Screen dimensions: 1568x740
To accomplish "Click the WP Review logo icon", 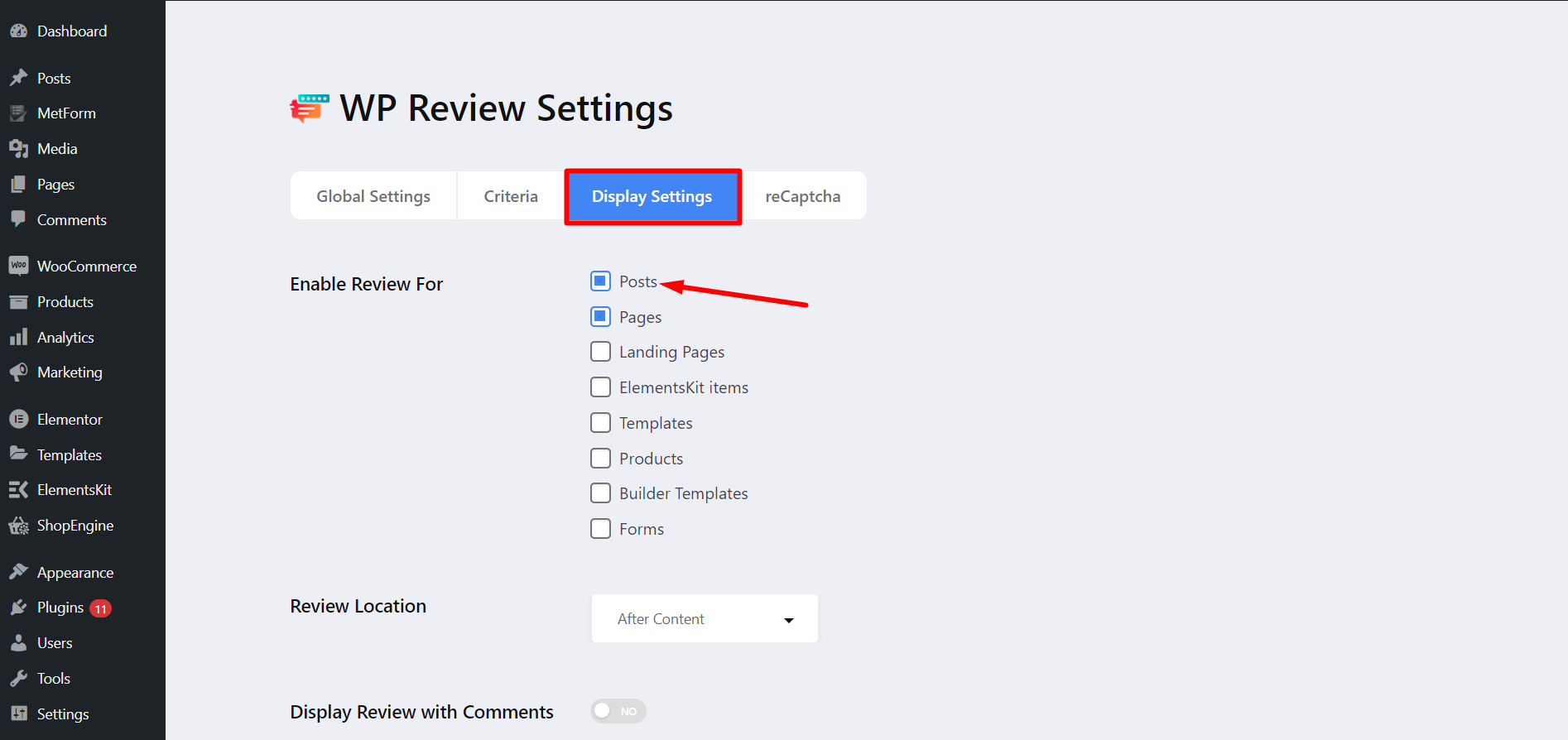I will click(x=310, y=108).
